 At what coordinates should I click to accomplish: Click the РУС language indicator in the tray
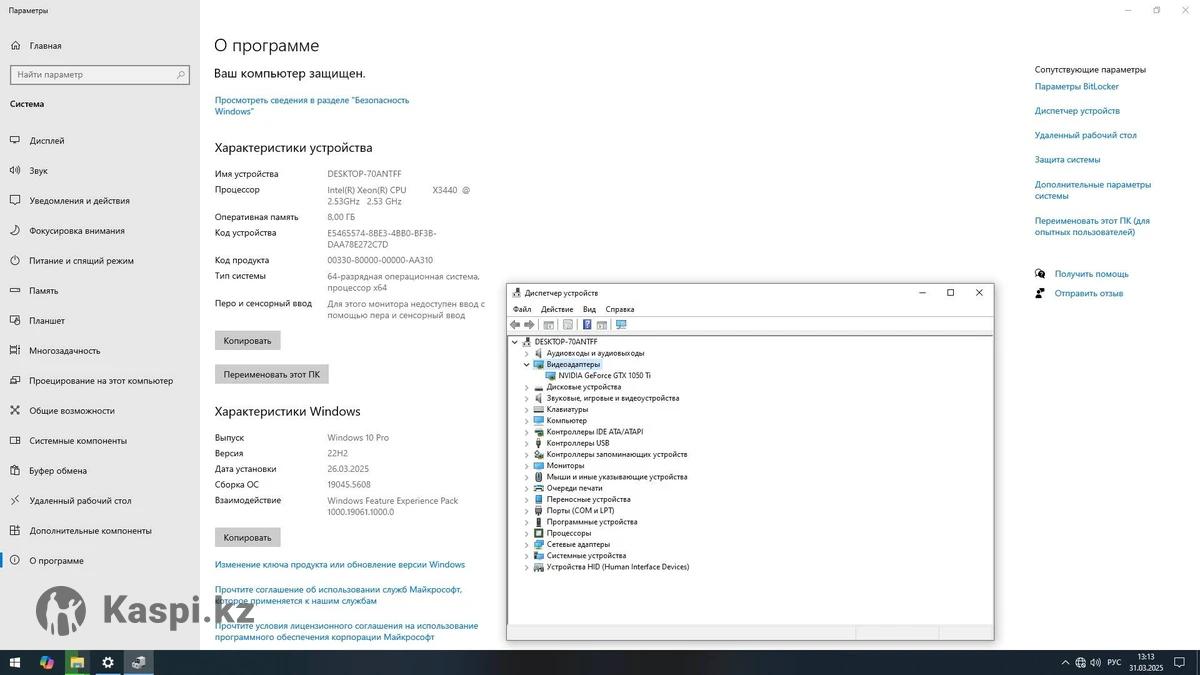tap(1113, 662)
